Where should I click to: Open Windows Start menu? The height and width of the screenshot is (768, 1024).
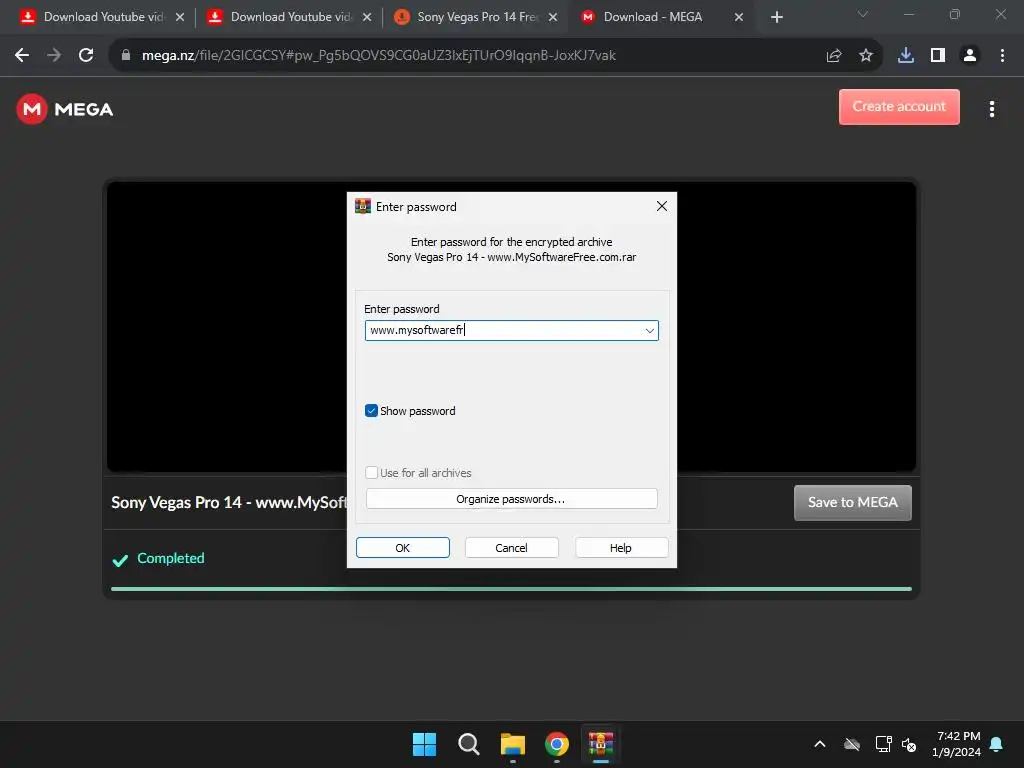pos(424,744)
